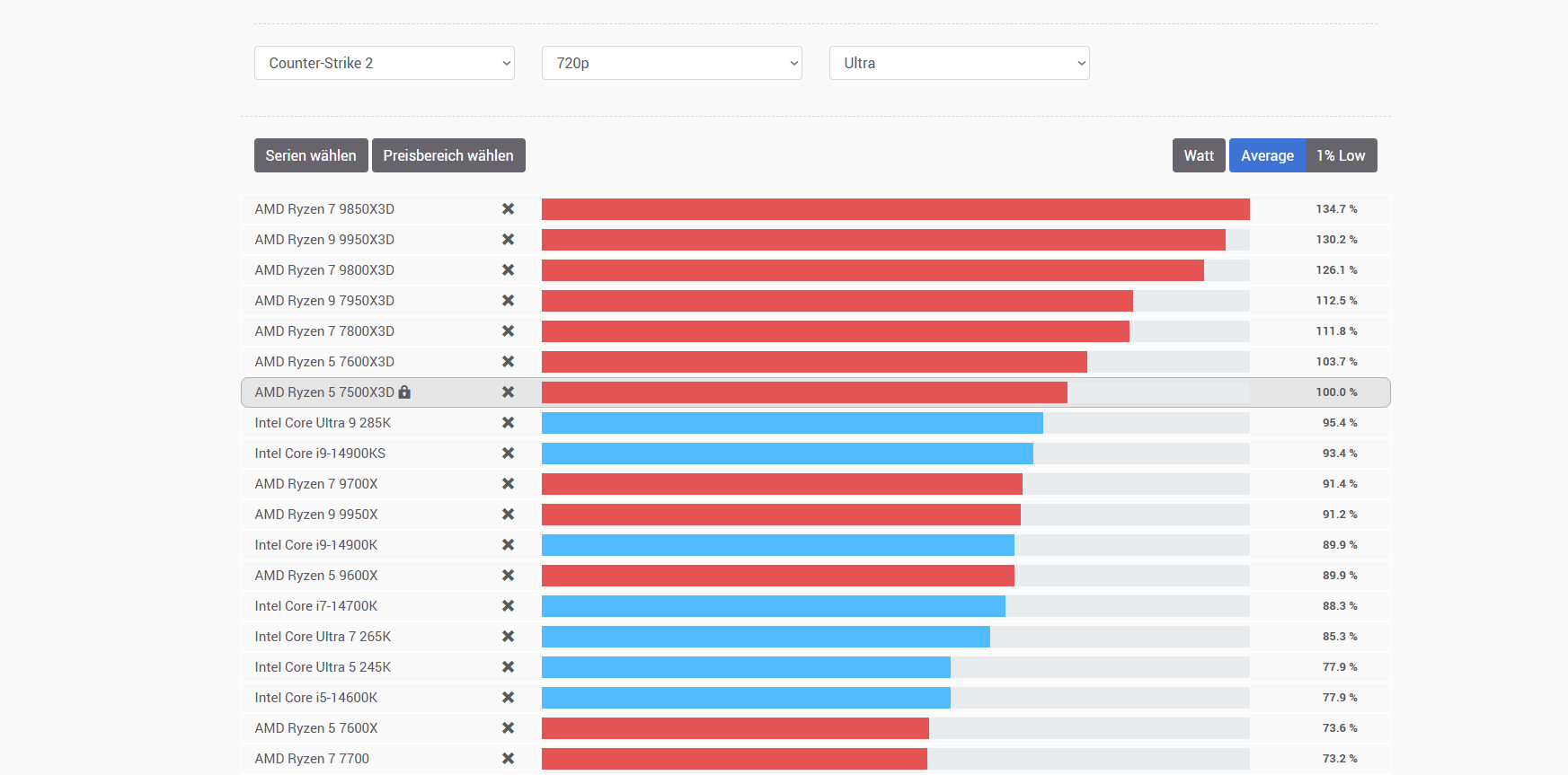Click the AMD Ryzen 7 7700 bar

click(x=734, y=759)
